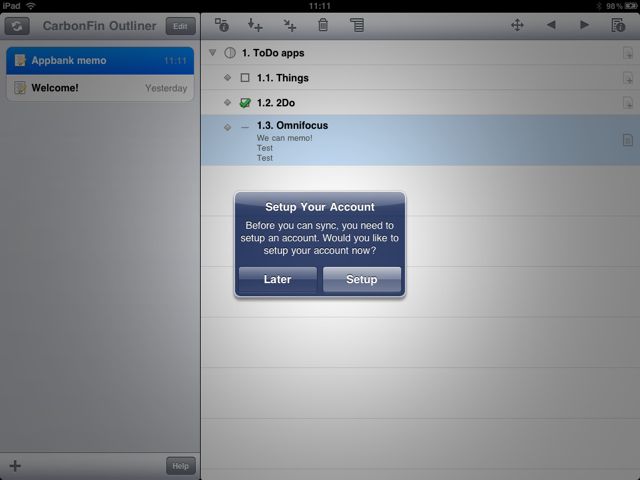Uncheck the 1.2. 2Do checkbox
The image size is (640, 480).
click(x=245, y=102)
